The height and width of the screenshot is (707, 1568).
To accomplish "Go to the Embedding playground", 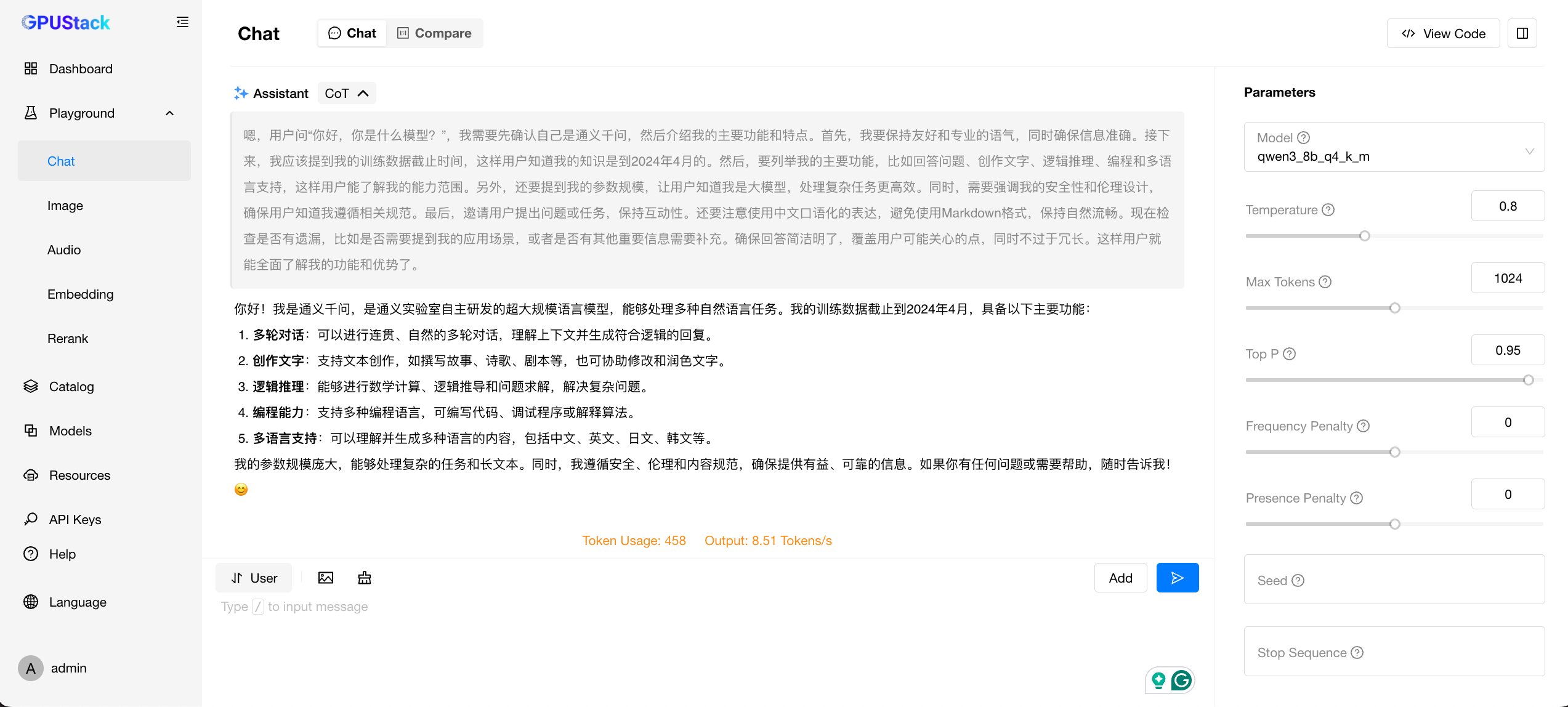I will click(x=81, y=294).
